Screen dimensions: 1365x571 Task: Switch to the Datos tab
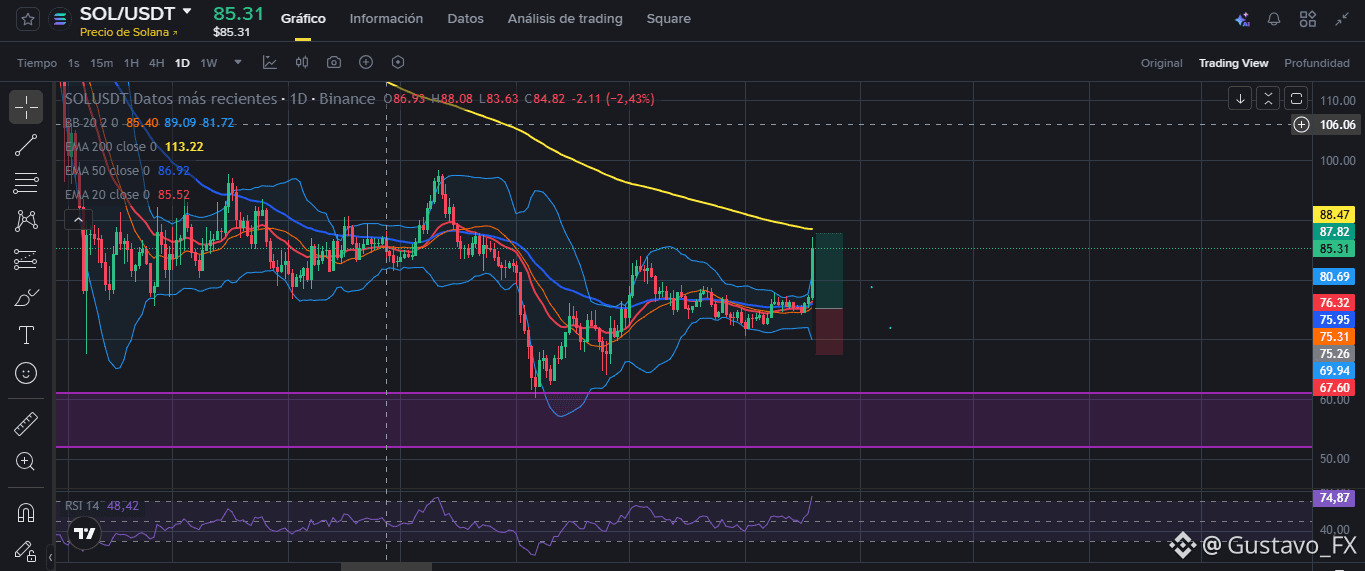(x=465, y=19)
